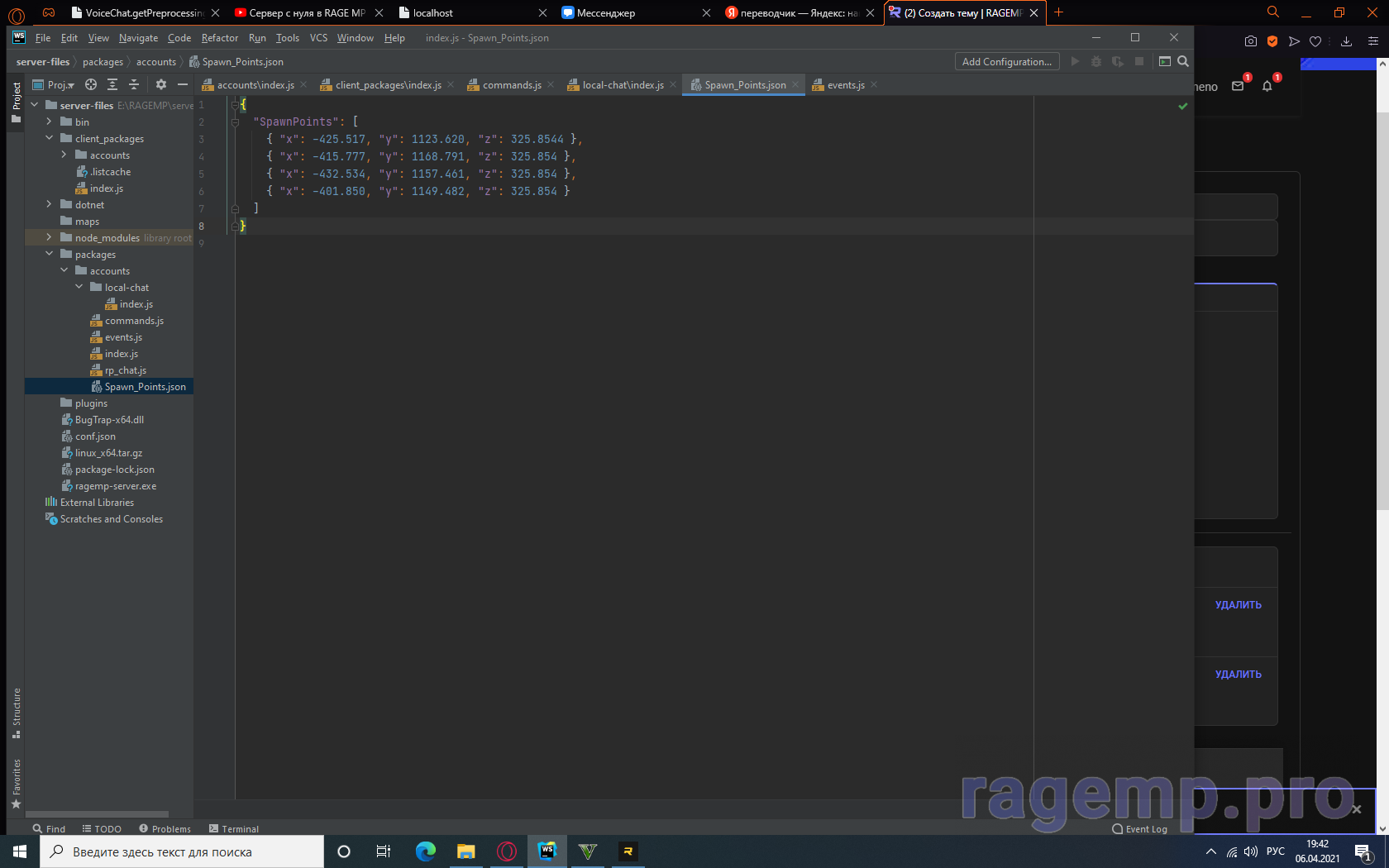This screenshot has width=1389, height=868.
Task: Open Windows notification center
Action: pyautogui.click(x=1363, y=852)
